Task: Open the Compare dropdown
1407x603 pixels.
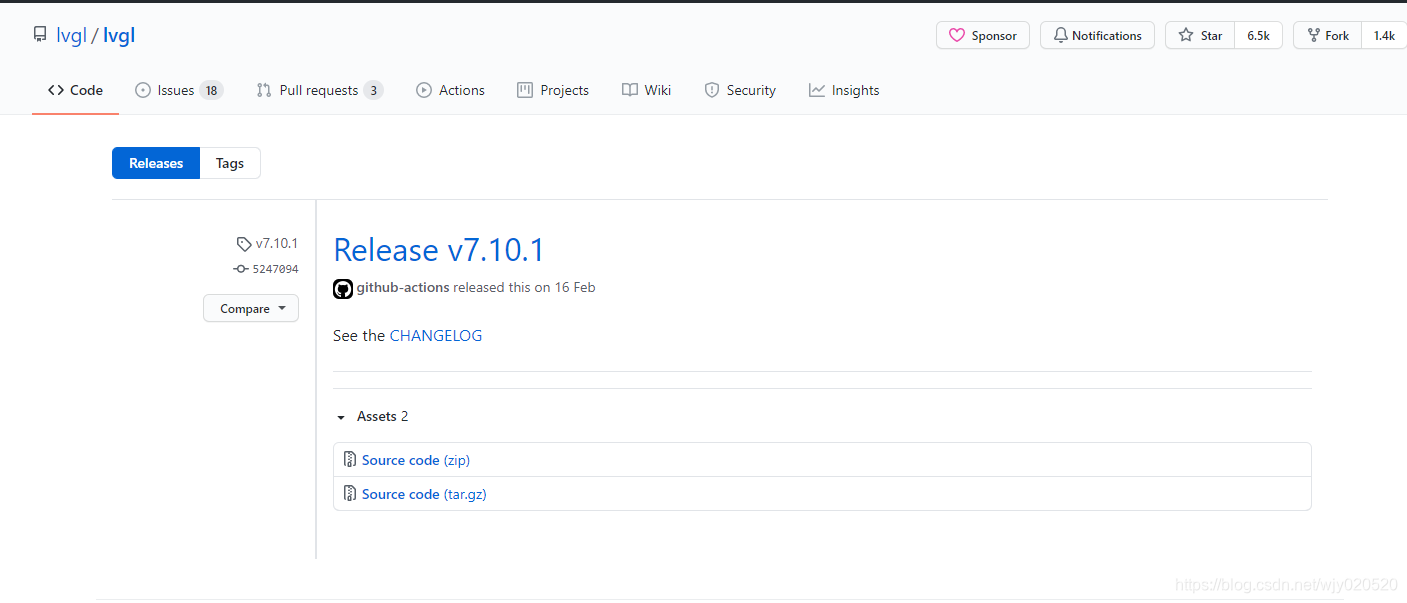Action: tap(251, 308)
